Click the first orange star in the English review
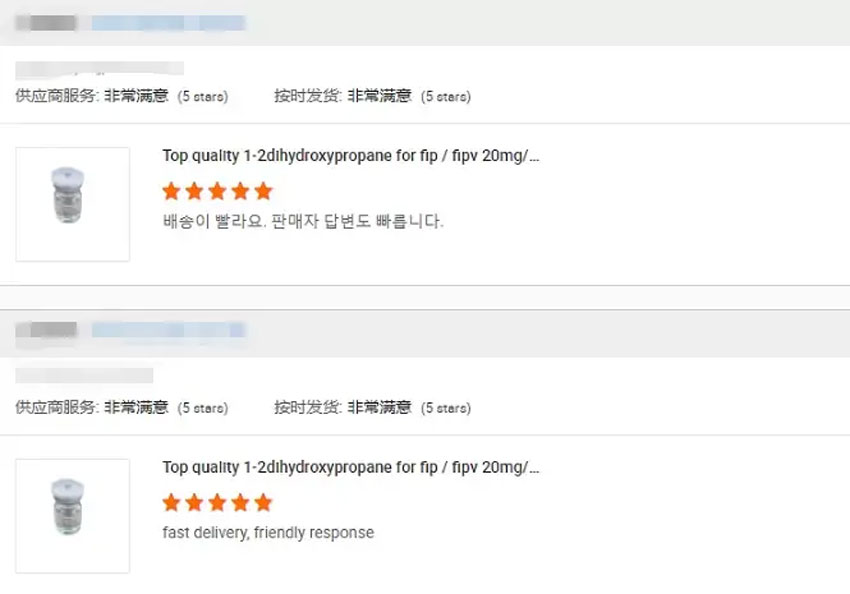This screenshot has height=594, width=850. pos(171,502)
